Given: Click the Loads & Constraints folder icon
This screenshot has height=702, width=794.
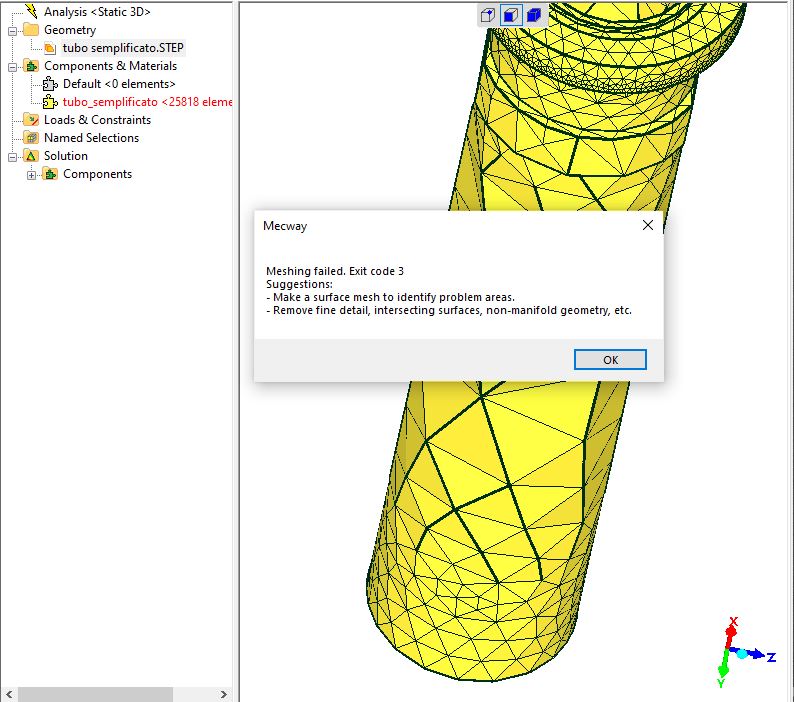Looking at the screenshot, I should (31, 120).
